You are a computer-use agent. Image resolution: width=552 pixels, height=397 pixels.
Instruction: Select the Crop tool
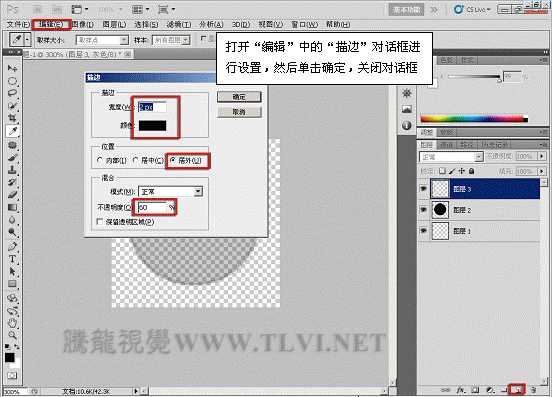point(12,118)
